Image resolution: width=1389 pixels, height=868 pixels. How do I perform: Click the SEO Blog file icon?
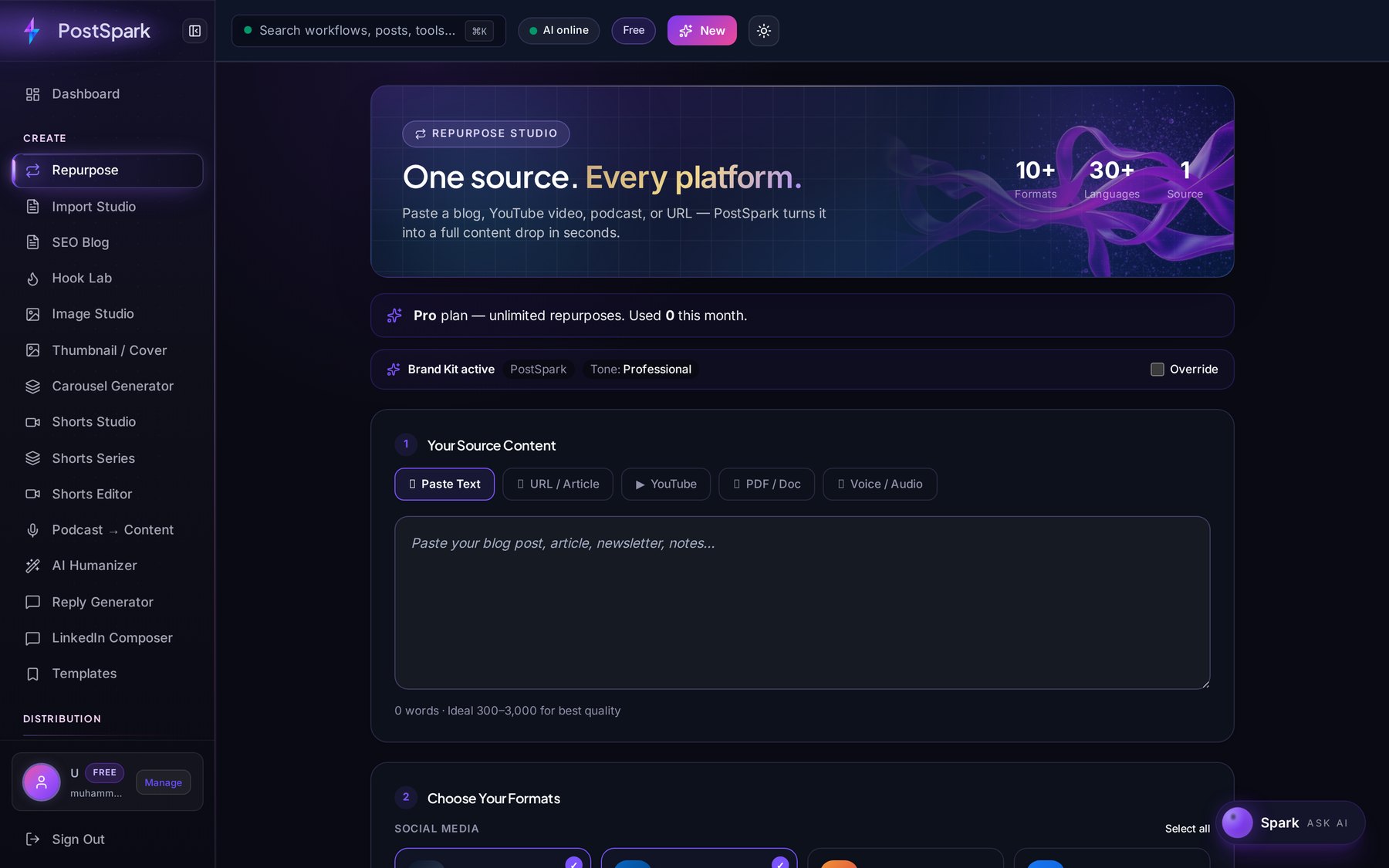pyautogui.click(x=32, y=242)
